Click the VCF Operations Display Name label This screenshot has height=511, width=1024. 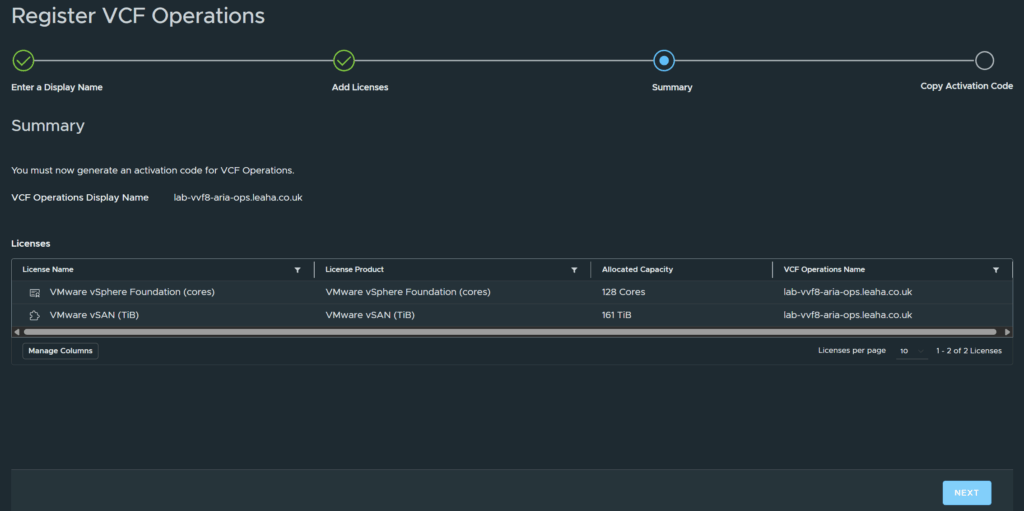[80, 197]
